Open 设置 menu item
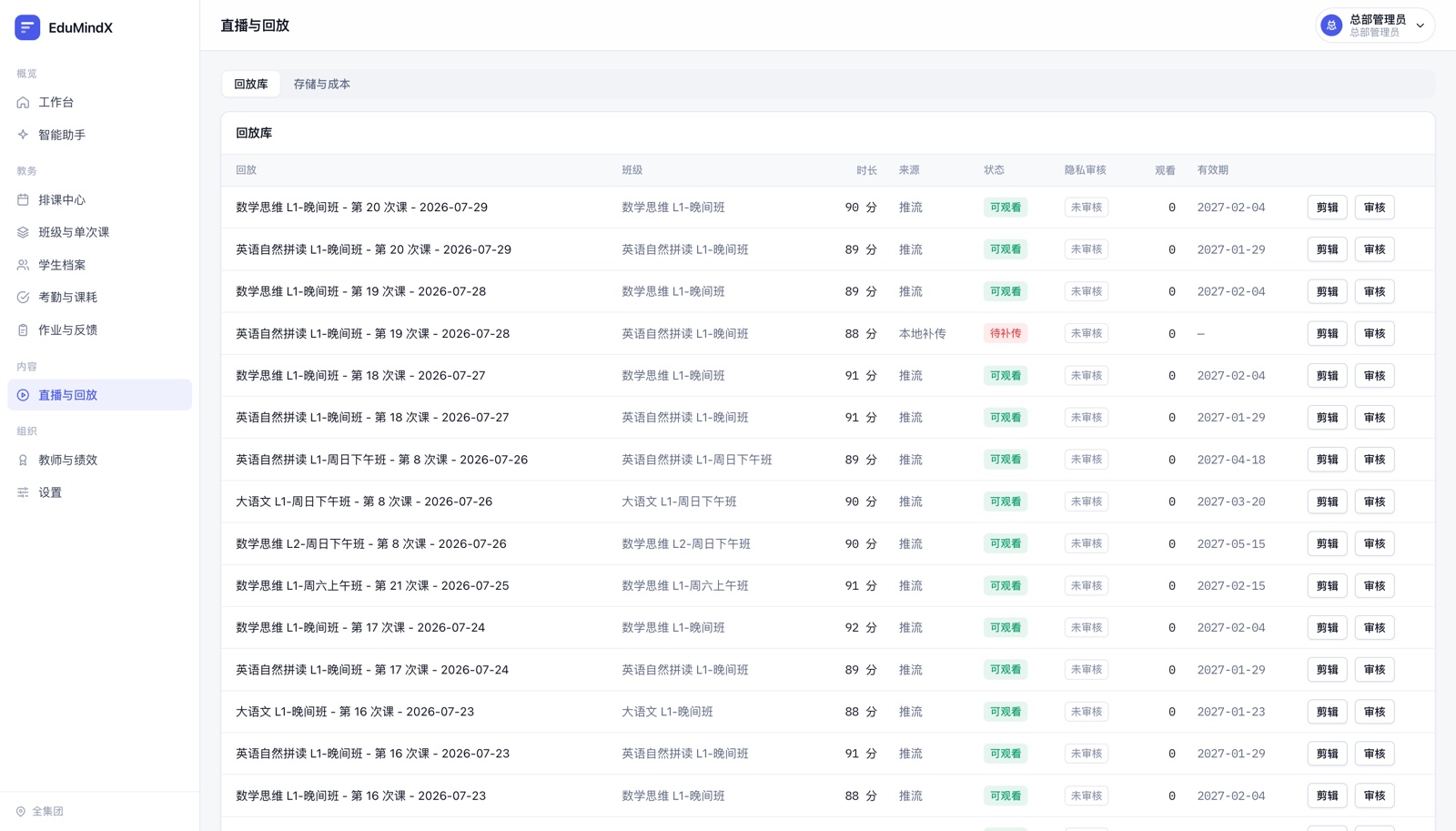The image size is (1456, 831). (x=100, y=492)
